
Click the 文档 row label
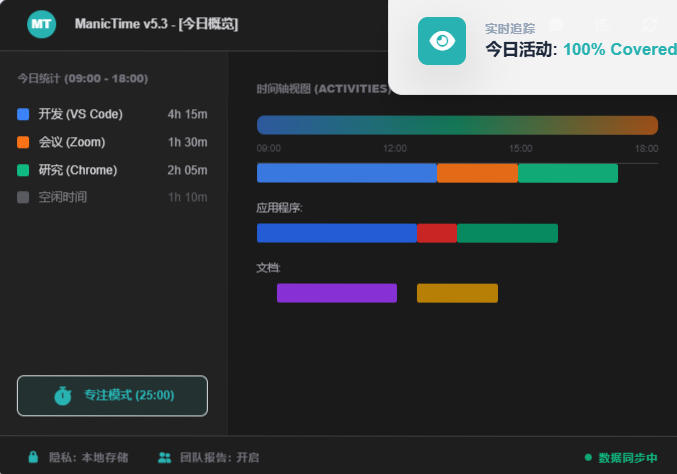(x=268, y=268)
